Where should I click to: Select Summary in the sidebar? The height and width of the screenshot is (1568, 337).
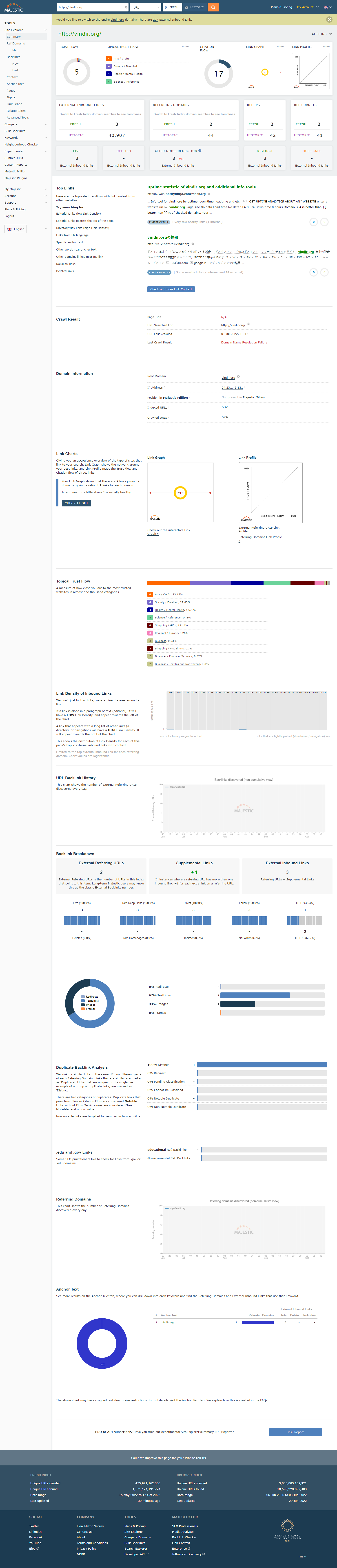click(13, 37)
